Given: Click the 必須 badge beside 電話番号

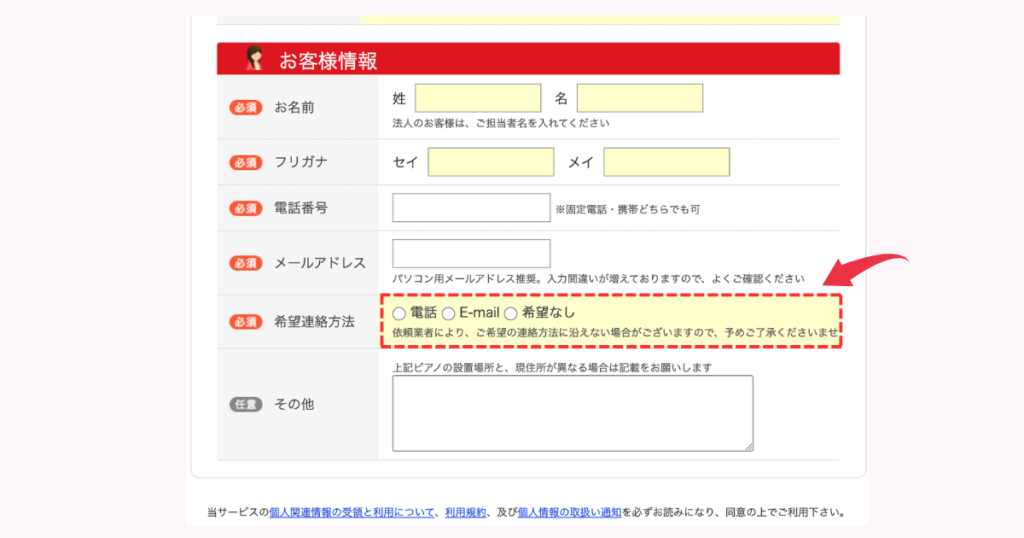Looking at the screenshot, I should (245, 208).
